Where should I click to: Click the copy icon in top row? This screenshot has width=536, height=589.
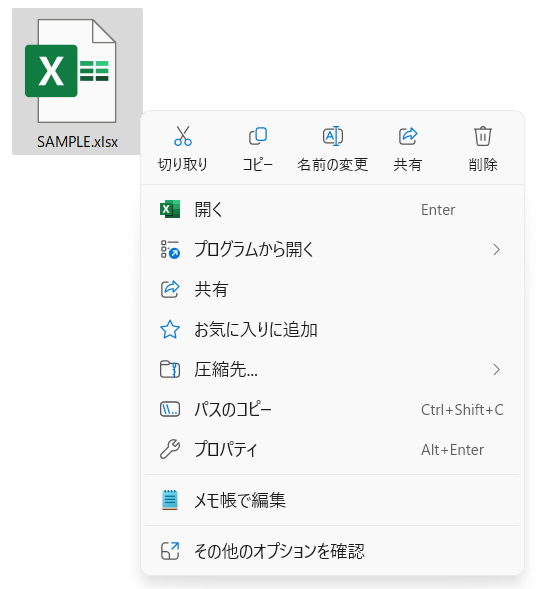[x=258, y=136]
